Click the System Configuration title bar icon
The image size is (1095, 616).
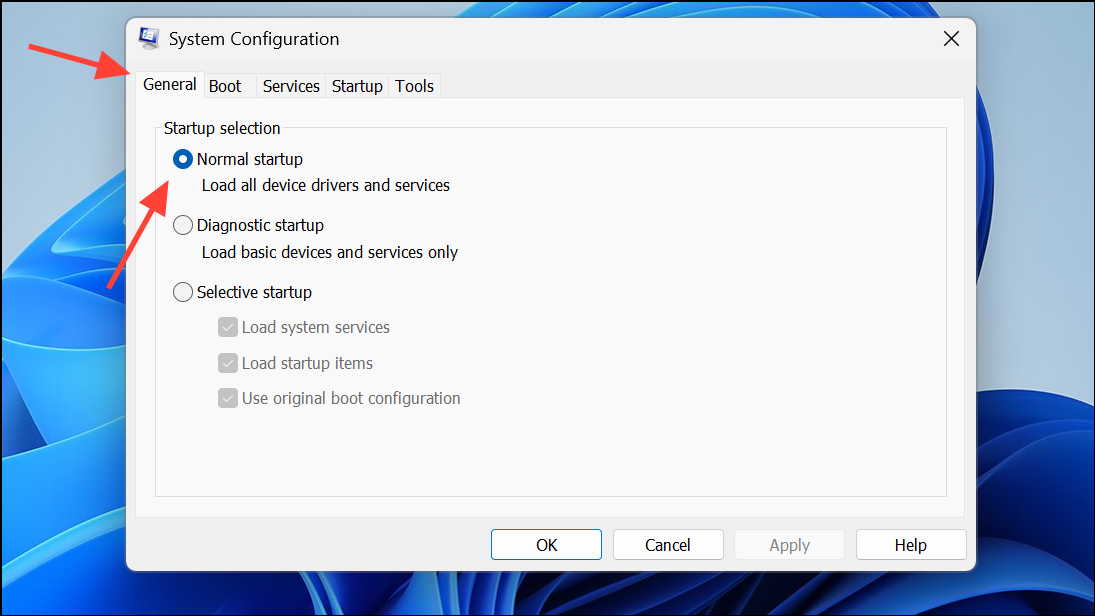(x=148, y=38)
